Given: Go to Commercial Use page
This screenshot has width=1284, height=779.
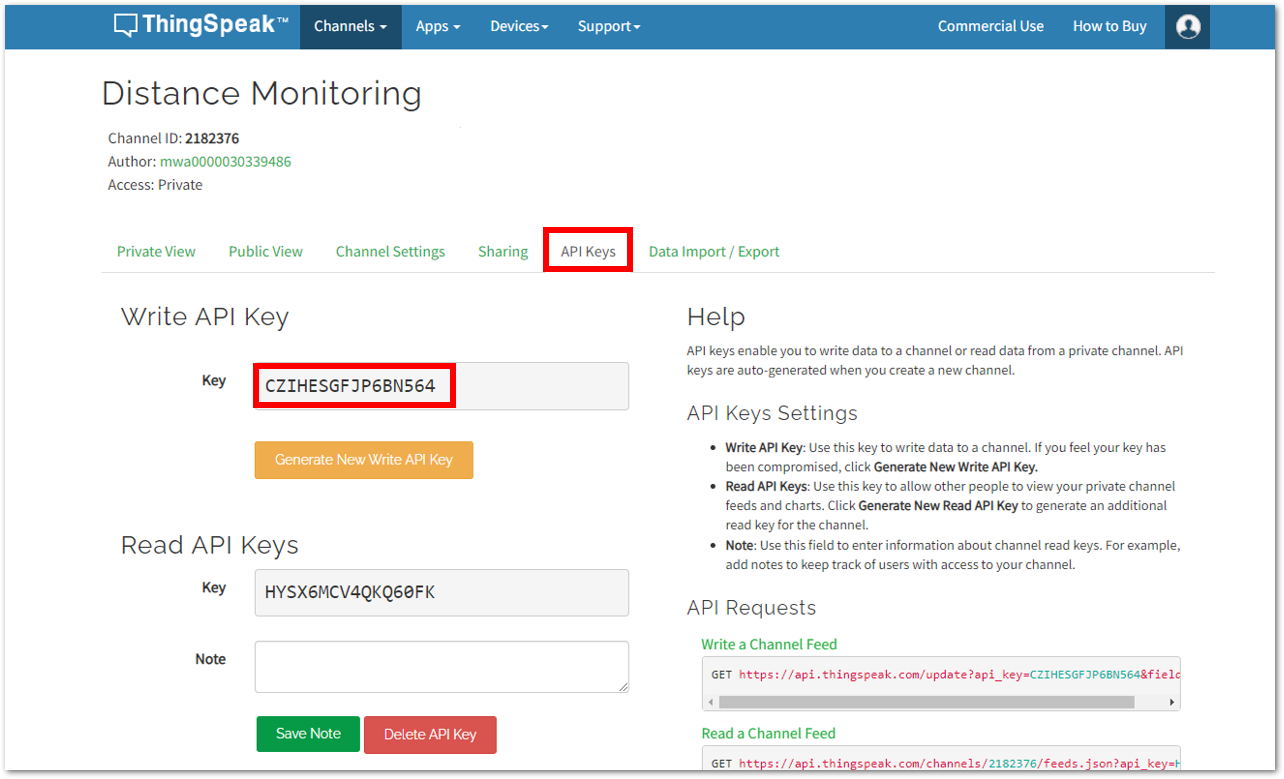Looking at the screenshot, I should pos(991,26).
